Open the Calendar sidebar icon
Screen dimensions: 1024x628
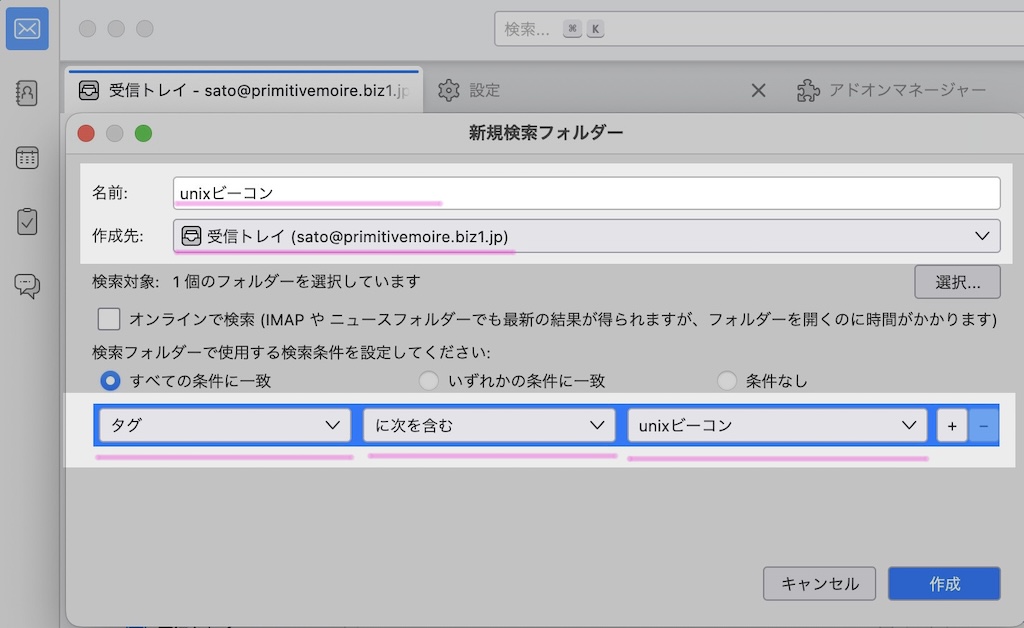click(x=27, y=157)
